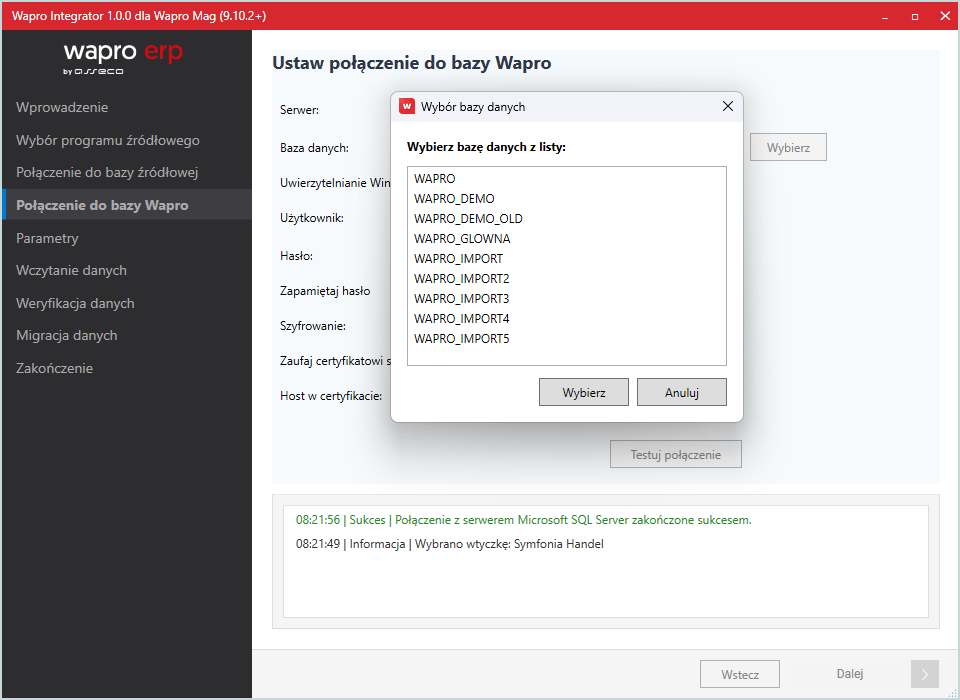Click the Wapro logo icon in dialog title
The width and height of the screenshot is (960, 700).
407,107
